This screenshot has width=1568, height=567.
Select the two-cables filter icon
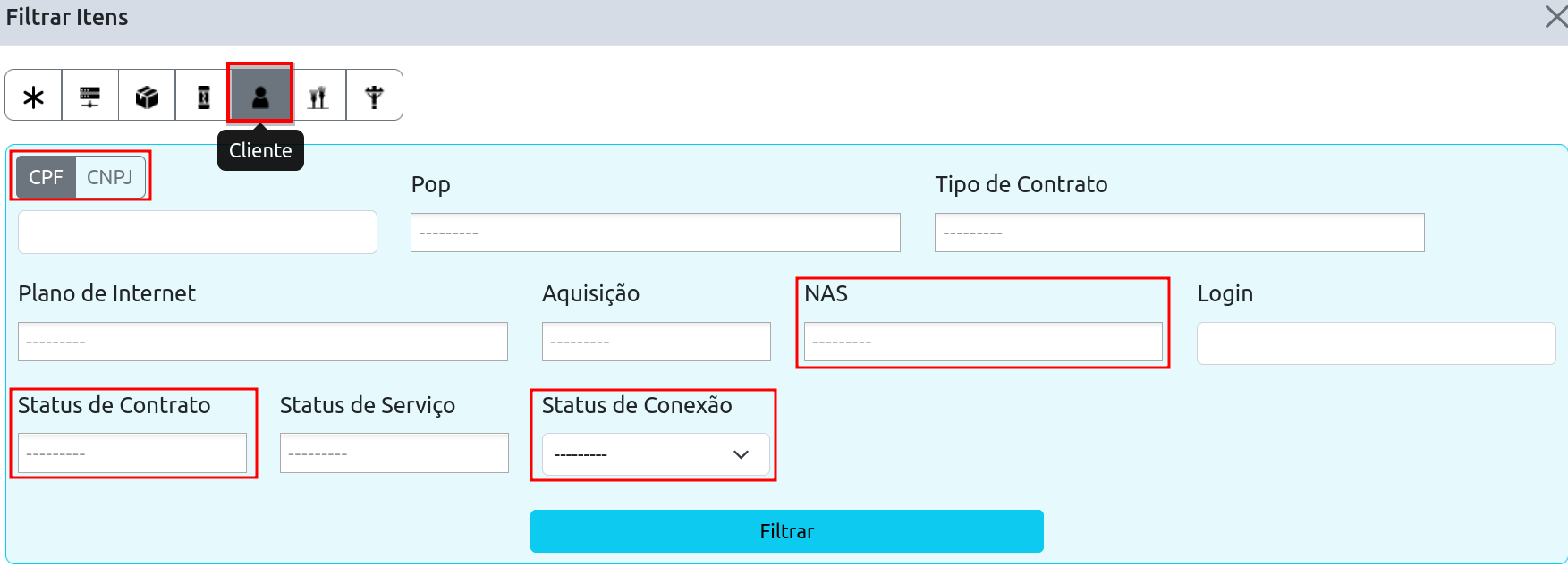[318, 96]
